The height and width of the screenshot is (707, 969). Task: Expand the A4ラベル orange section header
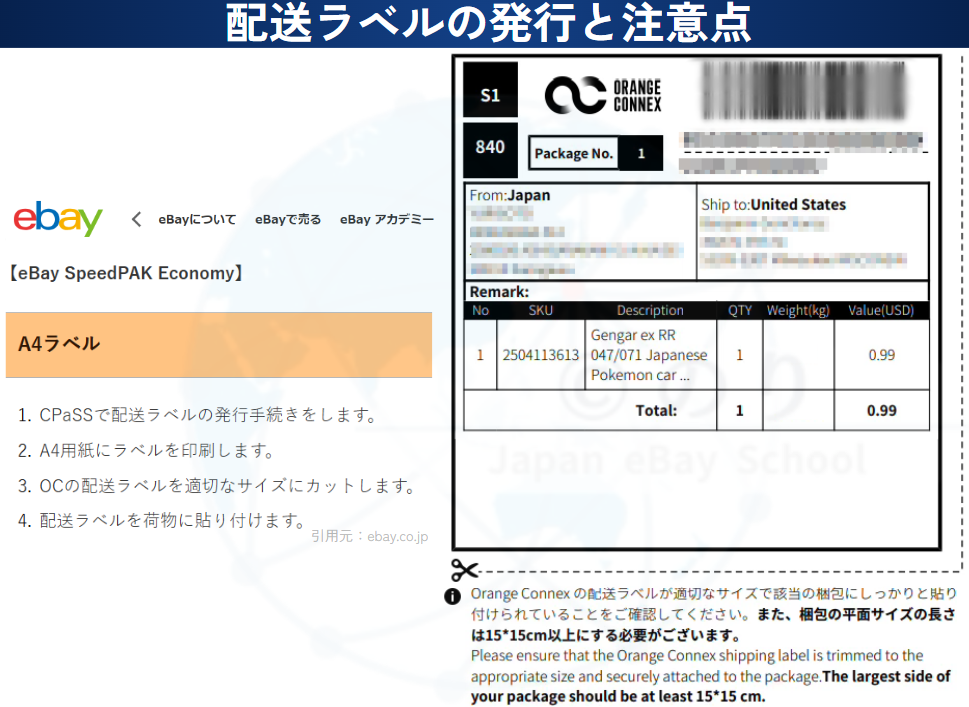tap(218, 344)
